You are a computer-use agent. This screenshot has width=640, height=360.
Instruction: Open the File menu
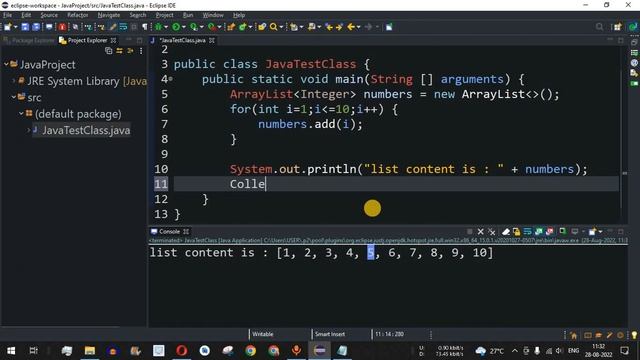click(x=8, y=15)
